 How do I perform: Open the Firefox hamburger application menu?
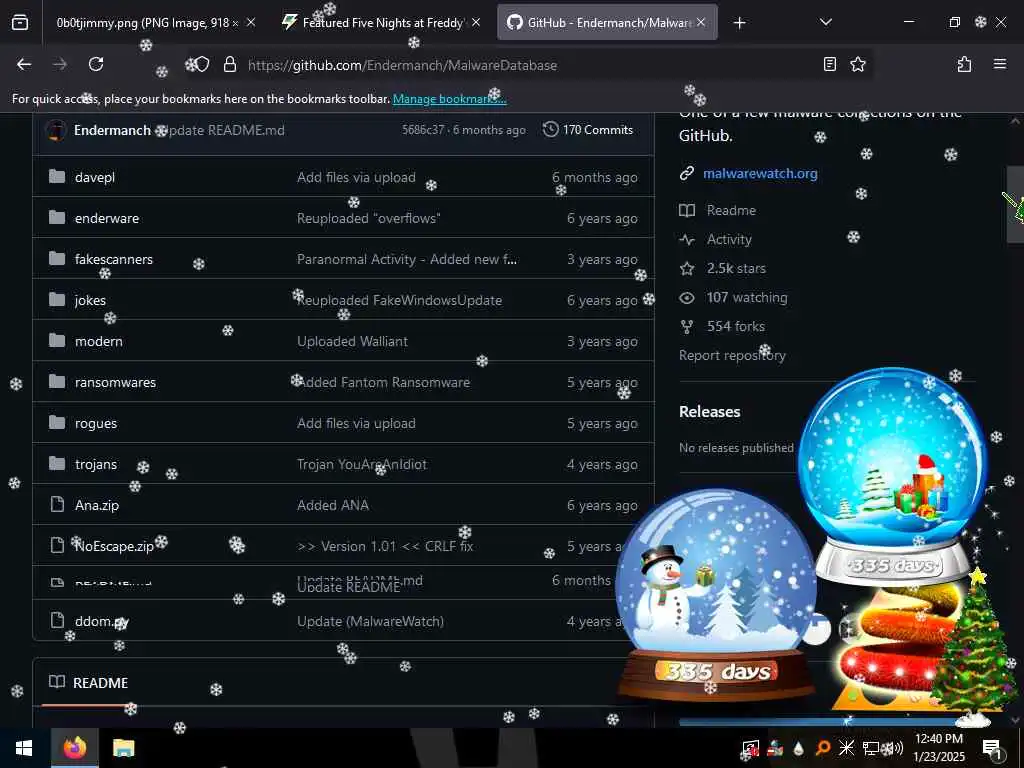click(x=999, y=64)
